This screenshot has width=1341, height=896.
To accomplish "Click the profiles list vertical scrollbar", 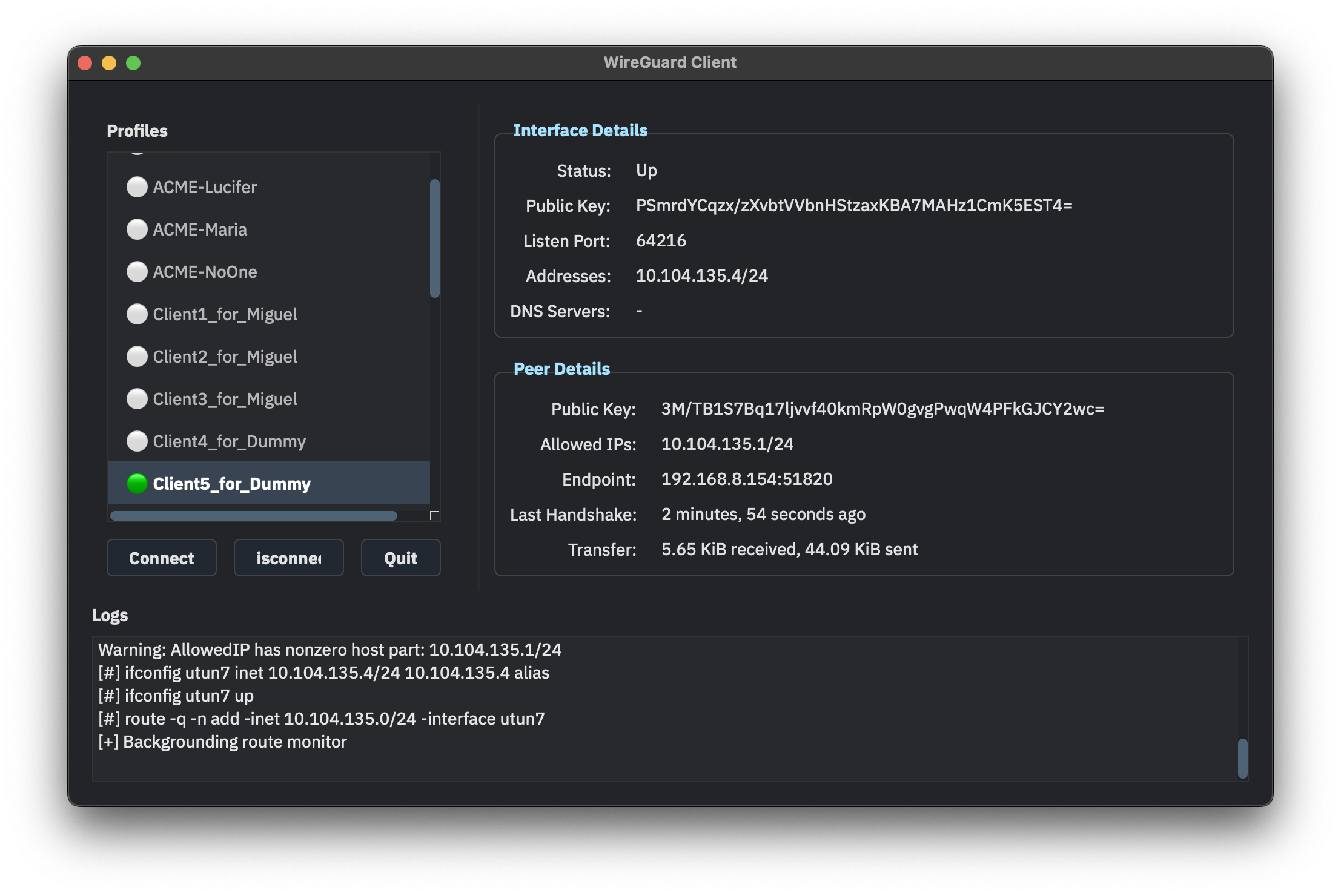I will (x=434, y=239).
